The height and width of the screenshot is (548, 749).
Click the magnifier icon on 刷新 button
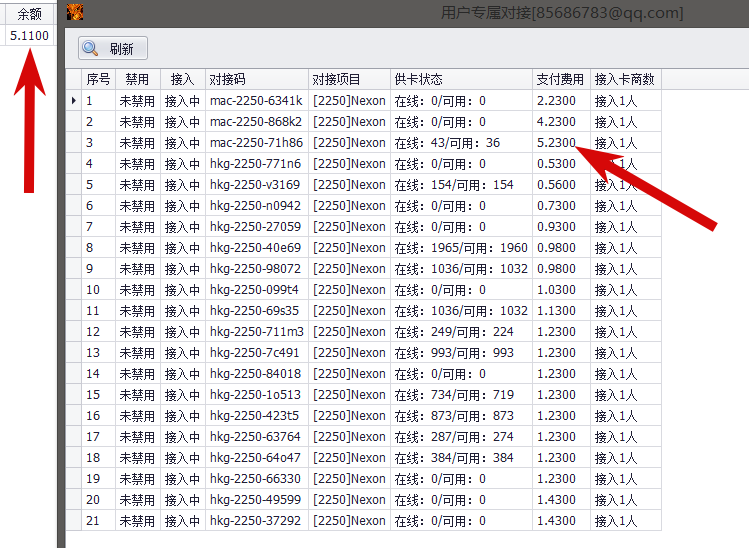90,48
